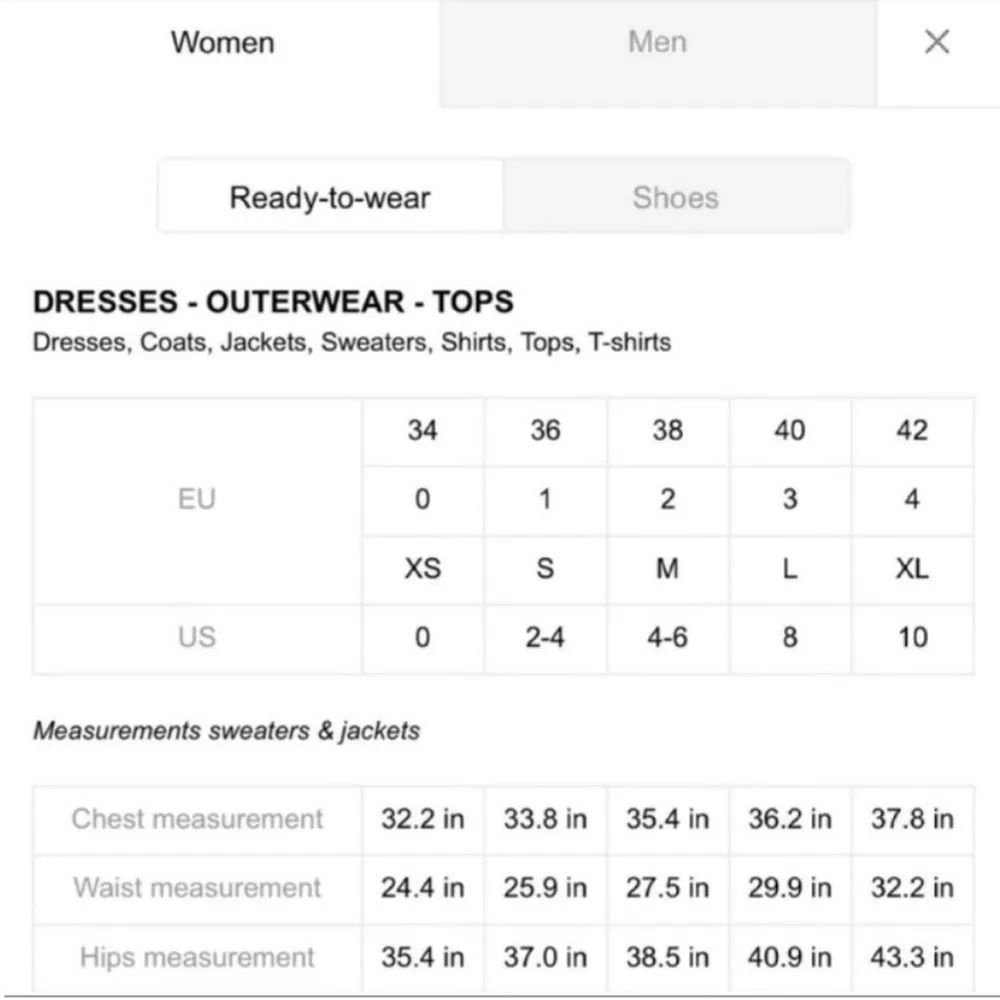
Task: Select the M size cell
Action: [667, 569]
